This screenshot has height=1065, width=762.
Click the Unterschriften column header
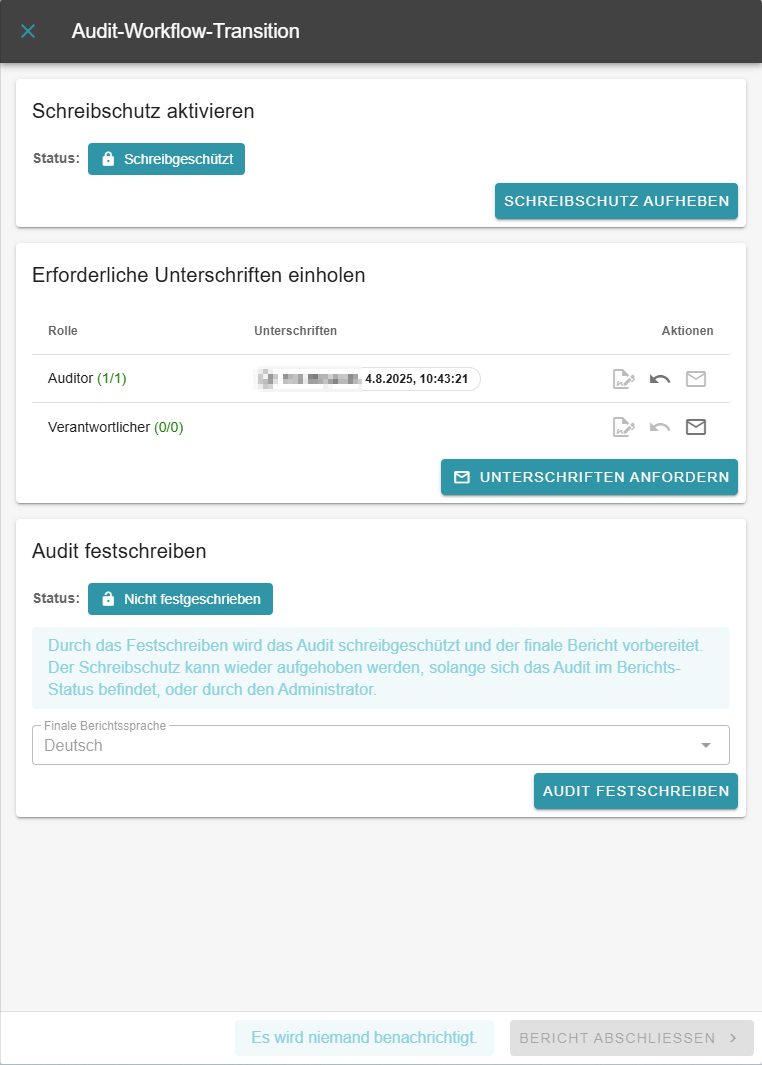[295, 331]
